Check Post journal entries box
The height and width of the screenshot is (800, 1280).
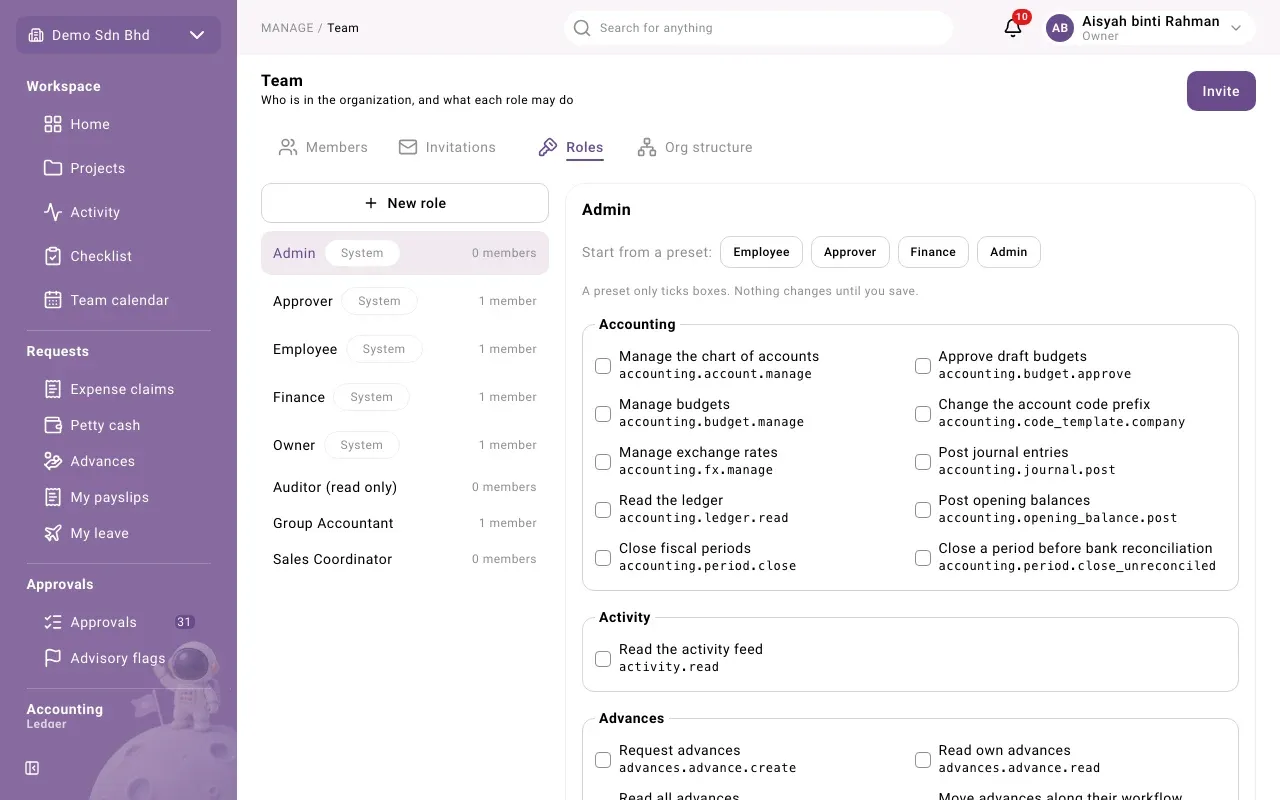923,462
